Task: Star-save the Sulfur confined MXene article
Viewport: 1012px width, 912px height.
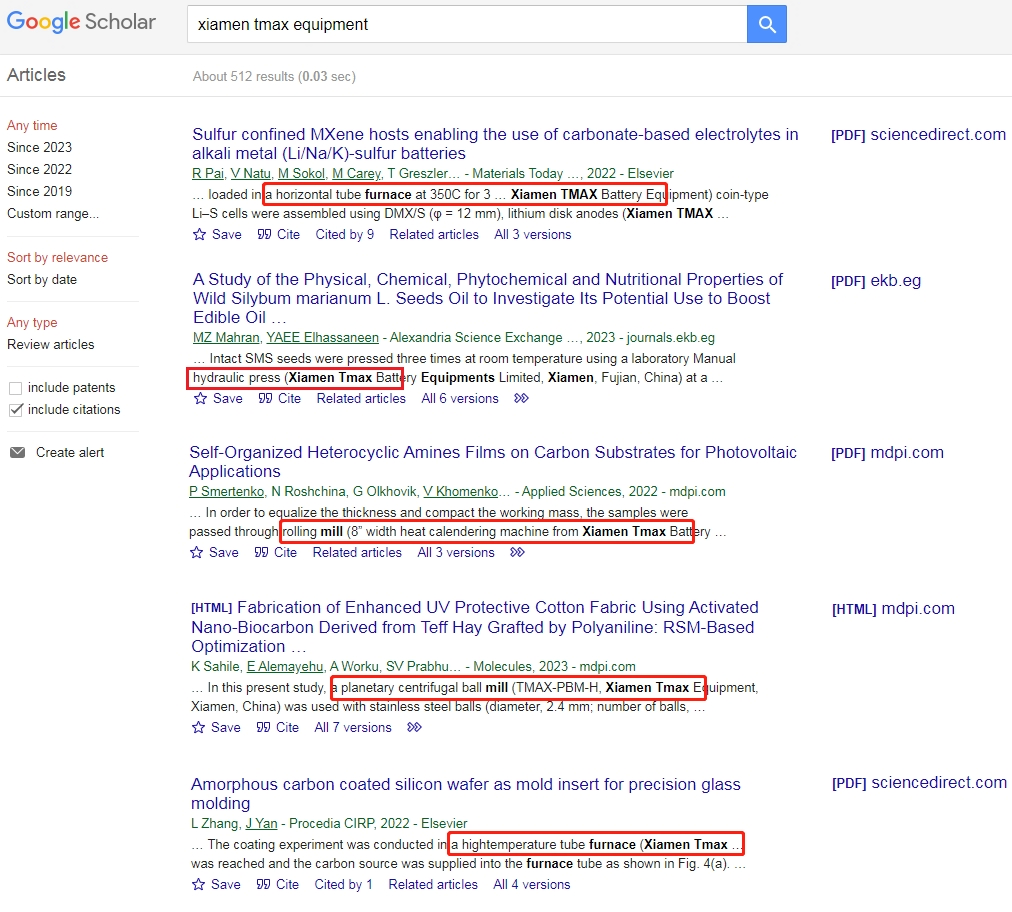Action: pyautogui.click(x=199, y=234)
